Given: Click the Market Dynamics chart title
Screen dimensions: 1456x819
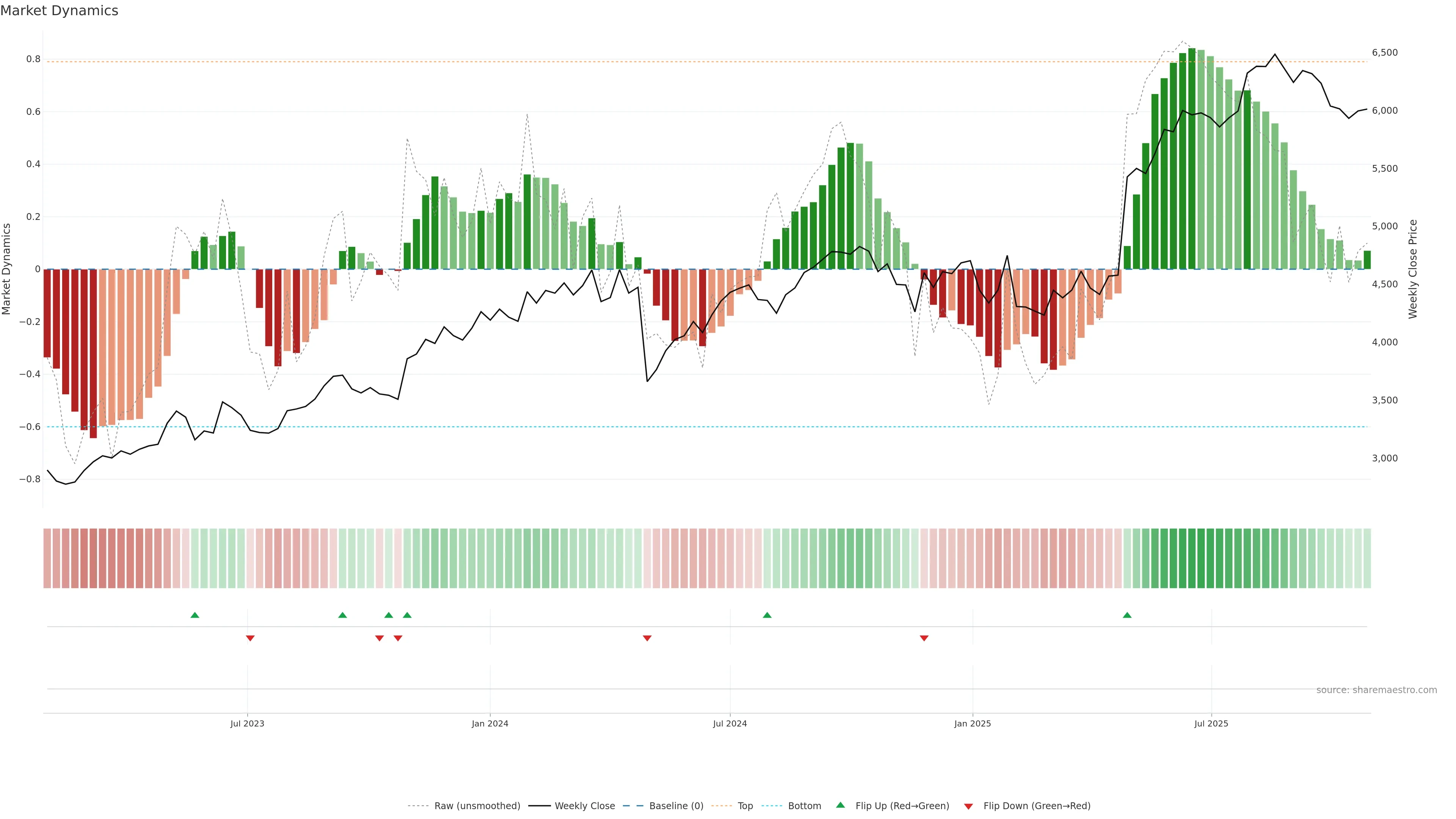Looking at the screenshot, I should coord(60,11).
